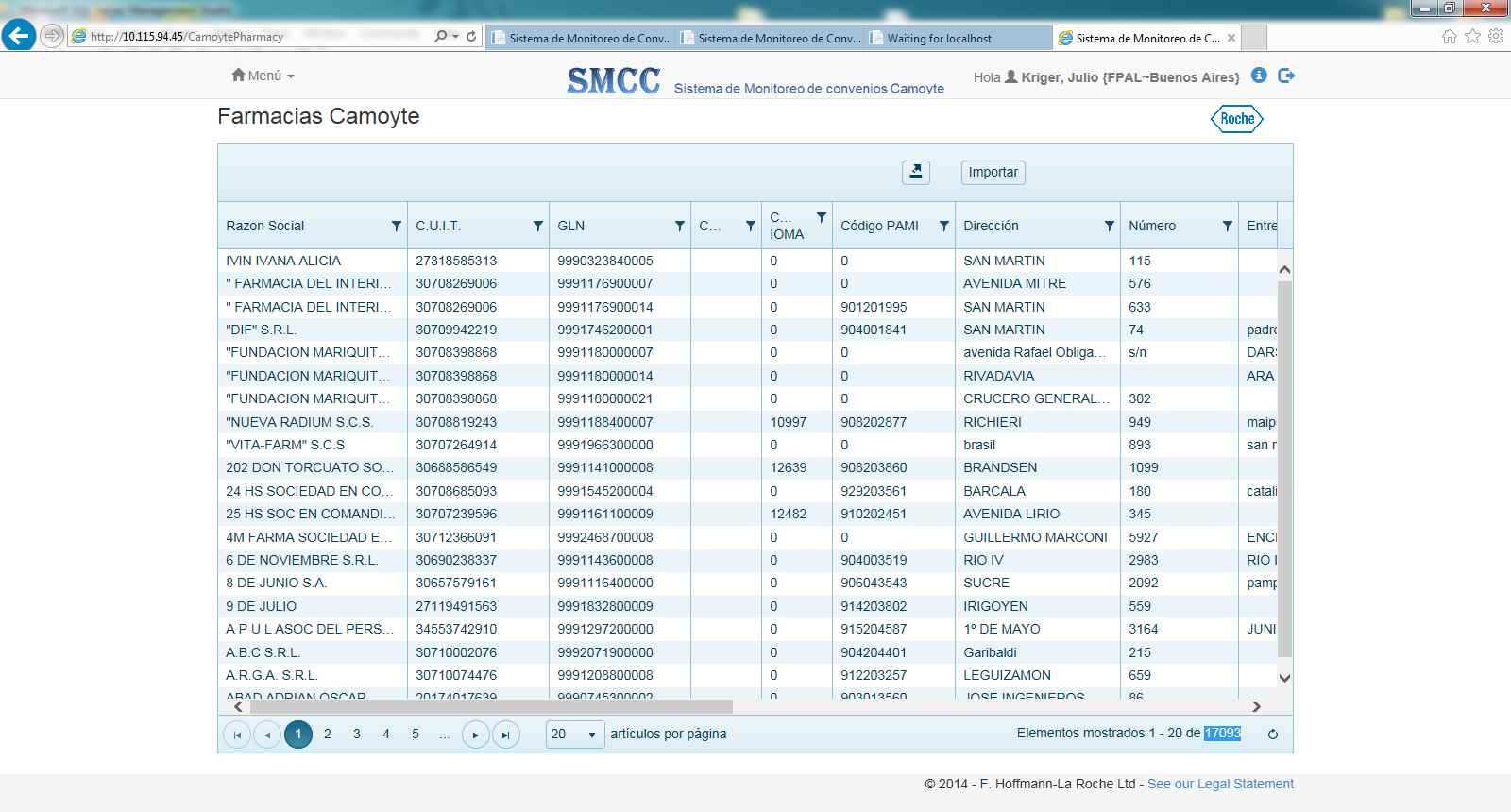This screenshot has width=1511, height=812.
Task: Filter the Dirección column
Action: 1110,226
